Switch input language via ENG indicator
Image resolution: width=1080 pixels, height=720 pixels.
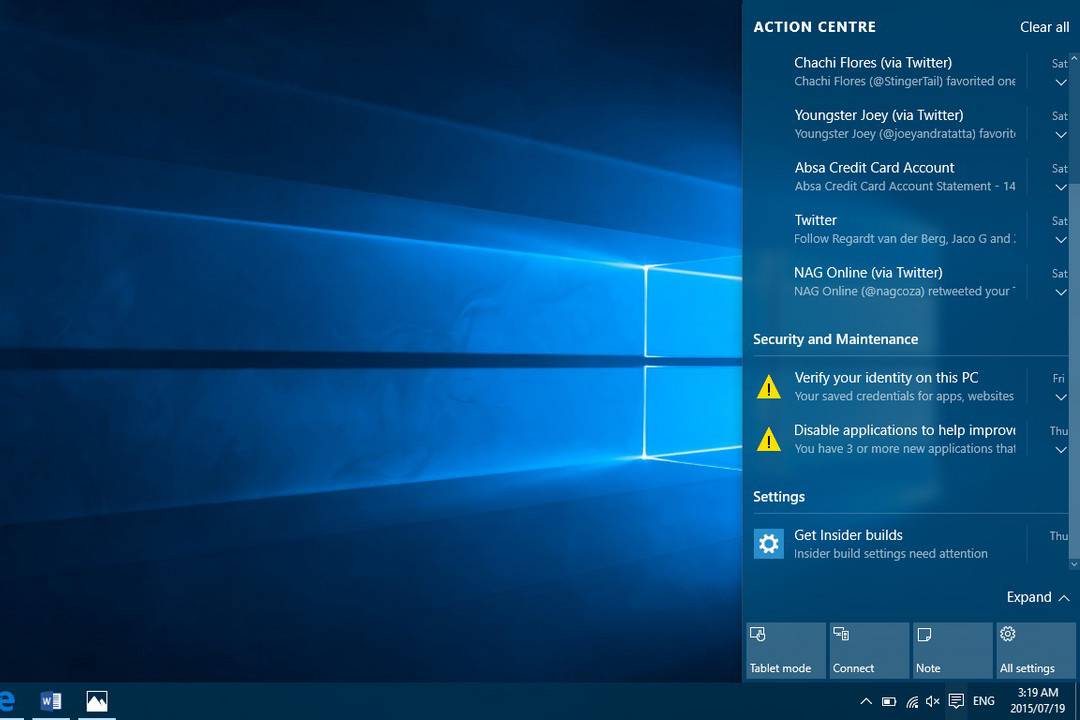tap(984, 701)
